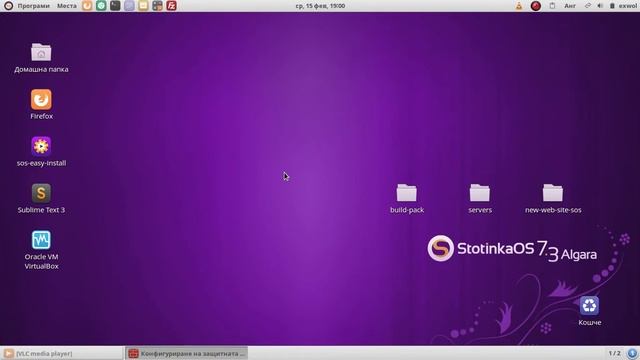
Task: Launch Firefox from top panel launcher
Action: click(x=87, y=6)
